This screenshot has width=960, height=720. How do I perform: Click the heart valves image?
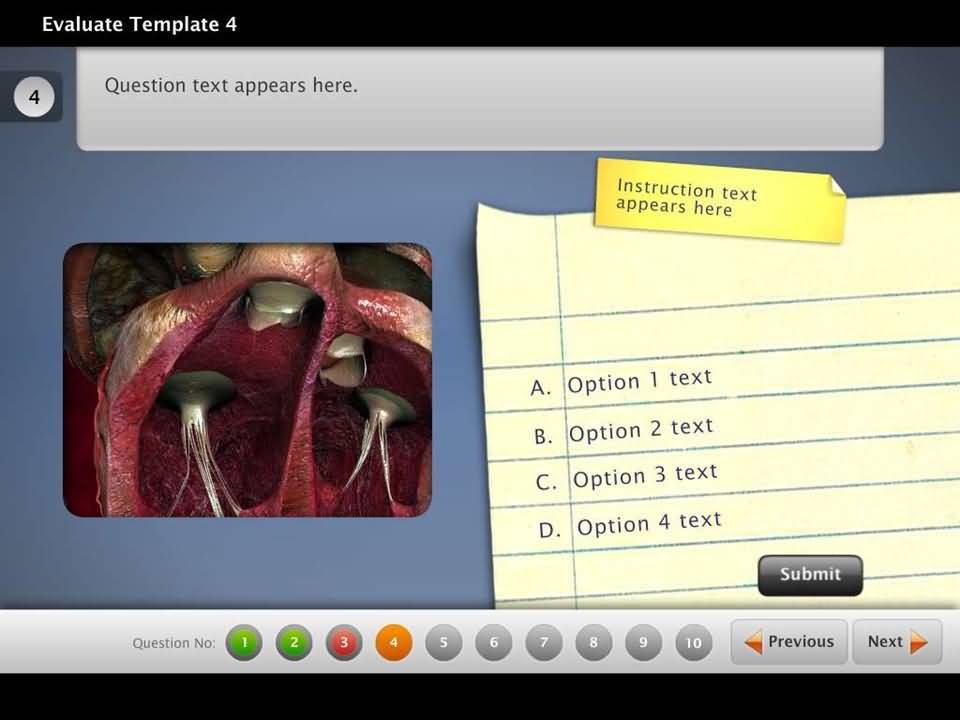[247, 380]
